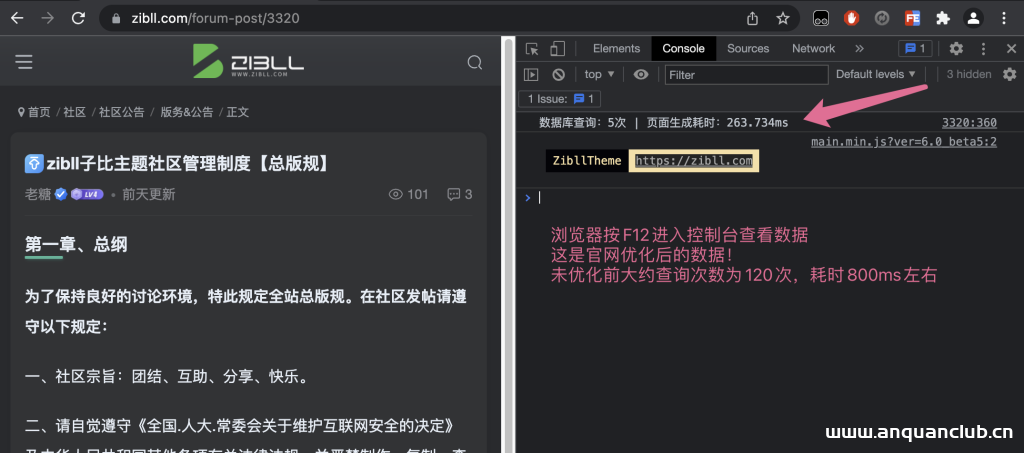The image size is (1024, 453).
Task: Click the issues counter badge in tab bar
Action: coord(915,48)
